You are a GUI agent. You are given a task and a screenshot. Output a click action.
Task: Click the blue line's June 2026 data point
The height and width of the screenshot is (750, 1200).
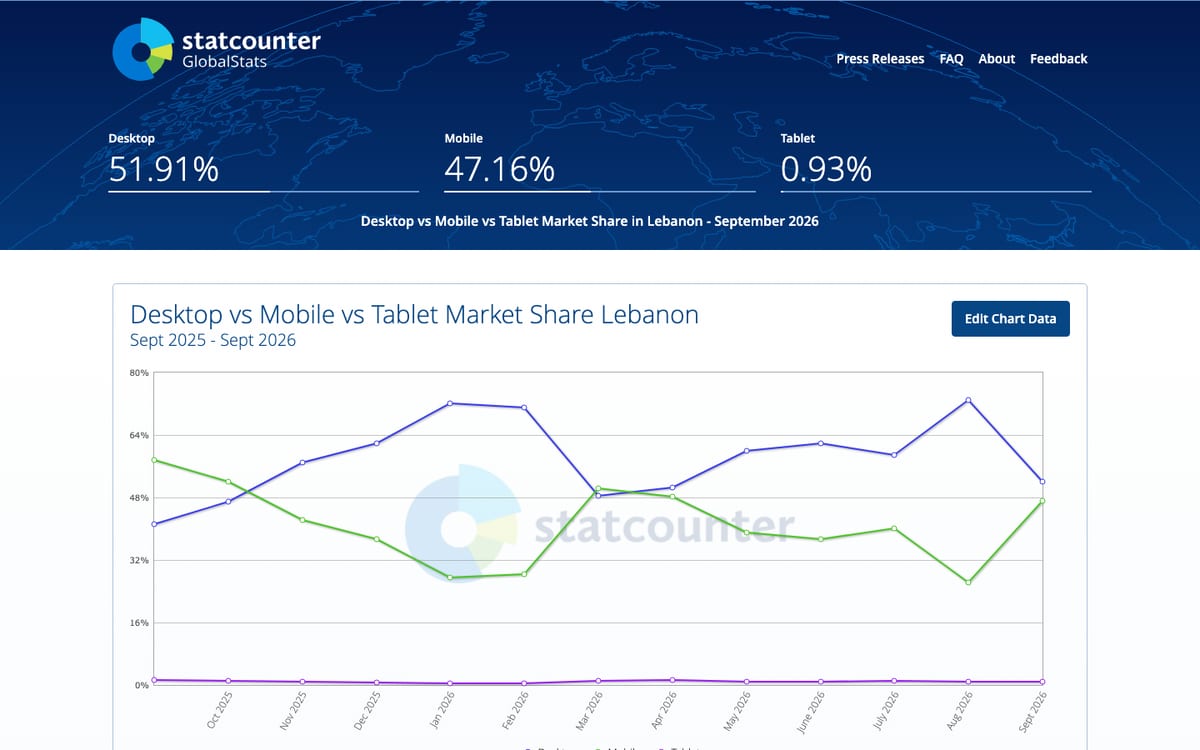point(820,443)
